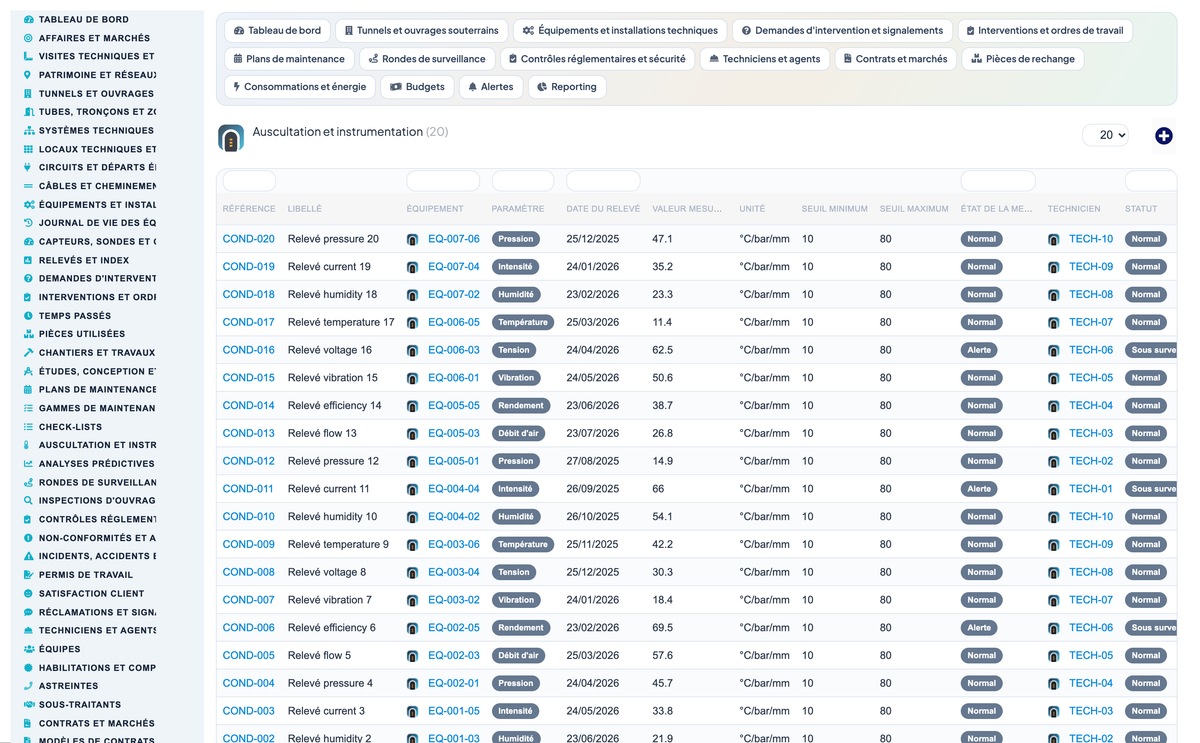Select the Analyses prédictives chart icon

(28, 463)
